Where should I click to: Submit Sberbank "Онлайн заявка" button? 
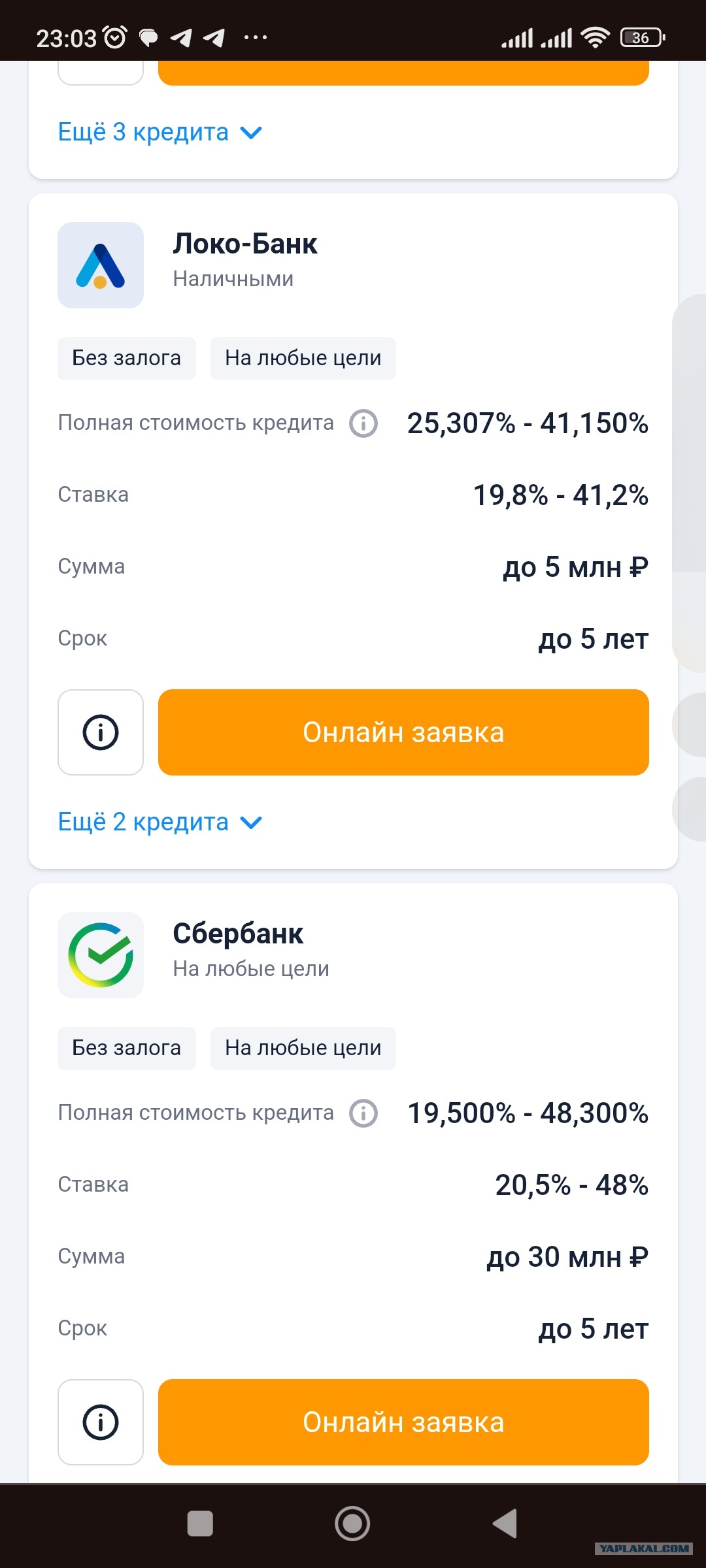(403, 1422)
